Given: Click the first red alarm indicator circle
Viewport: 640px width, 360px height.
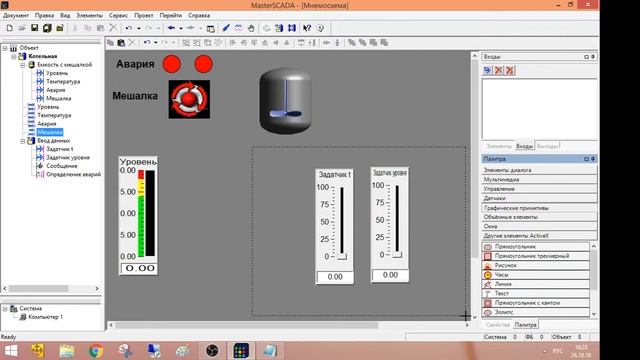Looking at the screenshot, I should (172, 64).
